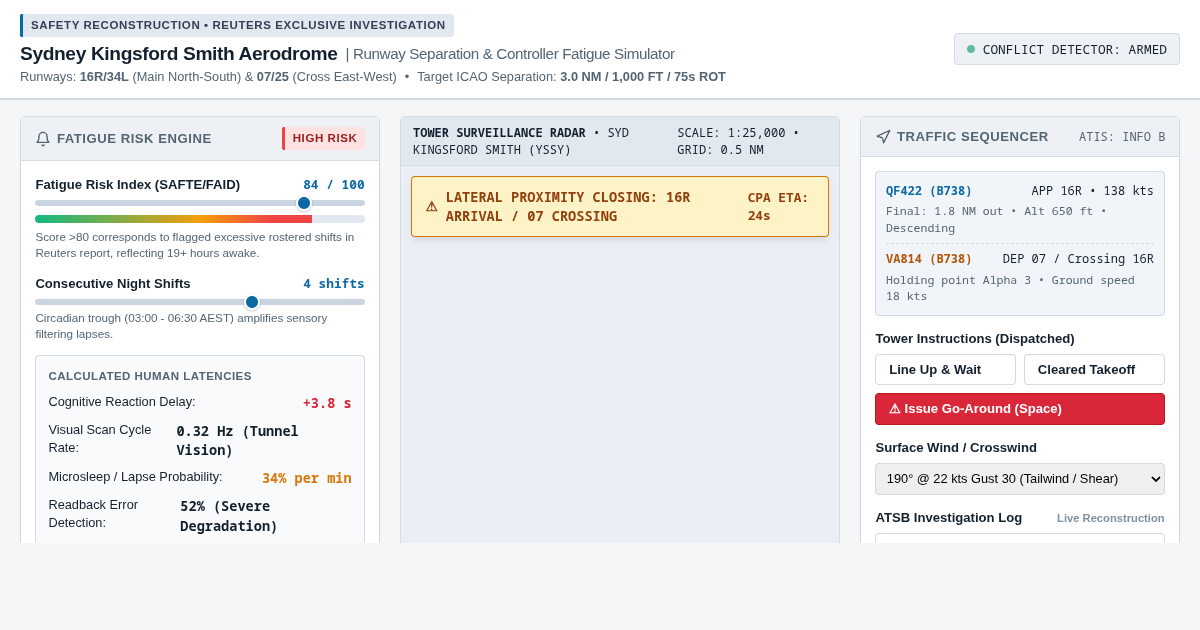This screenshot has width=1200, height=630.
Task: Click the 4 shifts value
Action: pos(334,284)
